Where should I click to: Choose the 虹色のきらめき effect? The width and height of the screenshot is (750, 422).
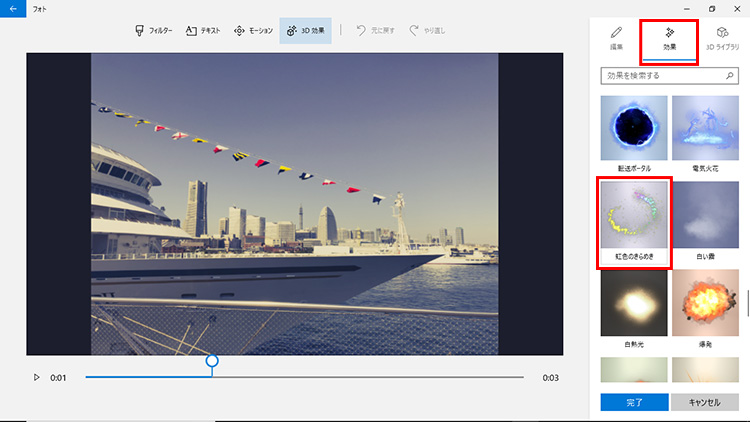pyautogui.click(x=633, y=215)
